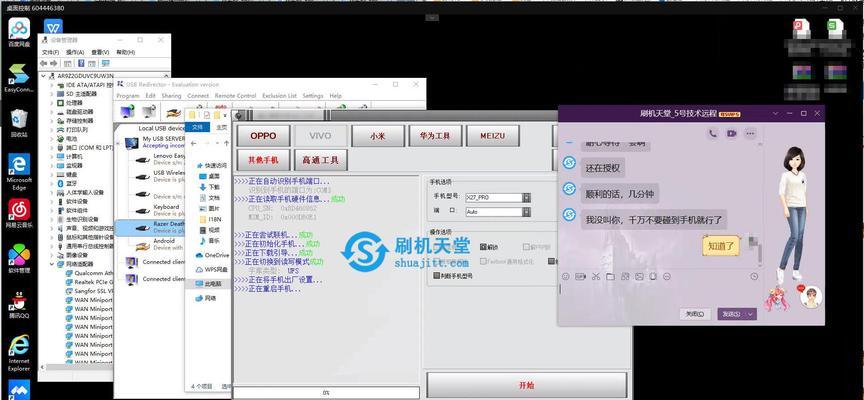Click the 高通工具 button
864x400 pixels.
(x=321, y=160)
